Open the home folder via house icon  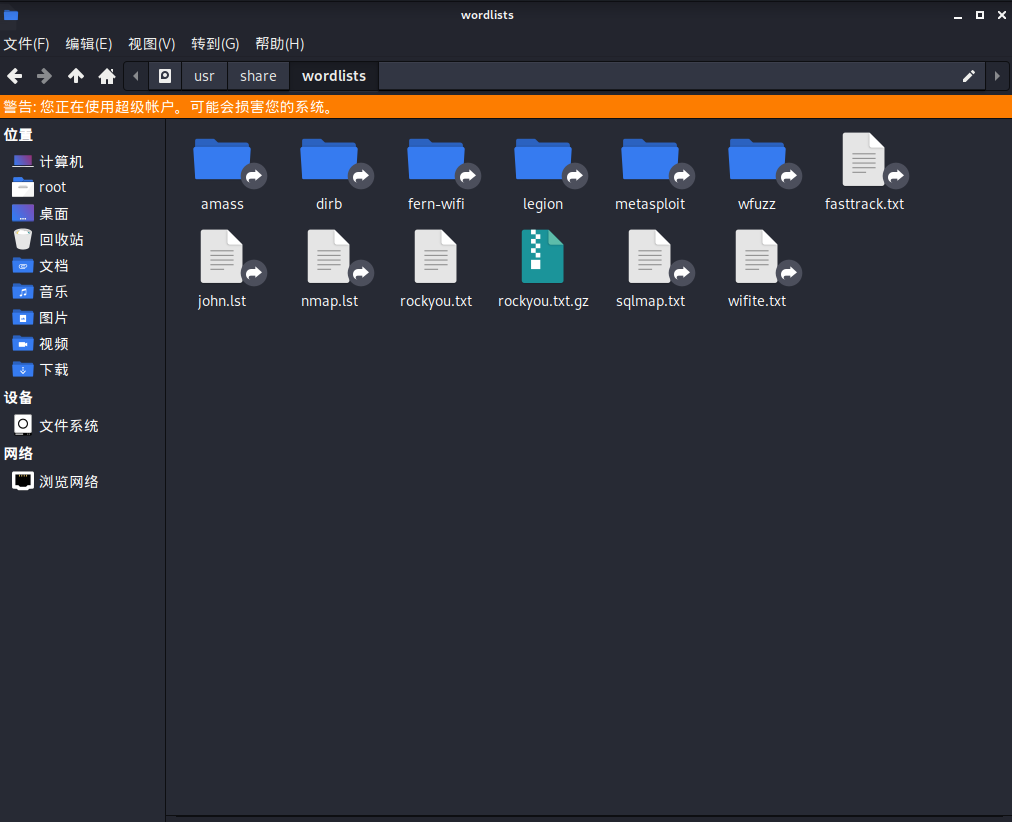click(x=106, y=76)
